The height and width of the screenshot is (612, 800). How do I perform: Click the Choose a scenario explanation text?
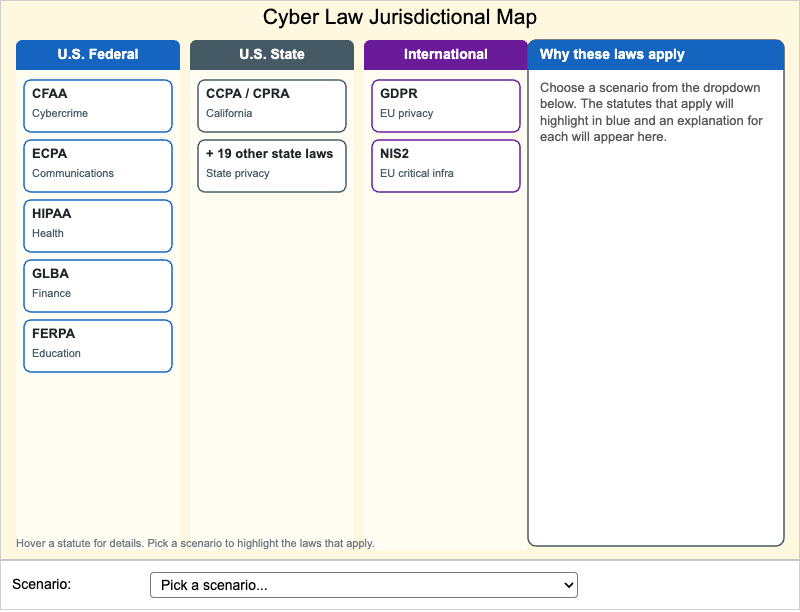tap(652, 112)
